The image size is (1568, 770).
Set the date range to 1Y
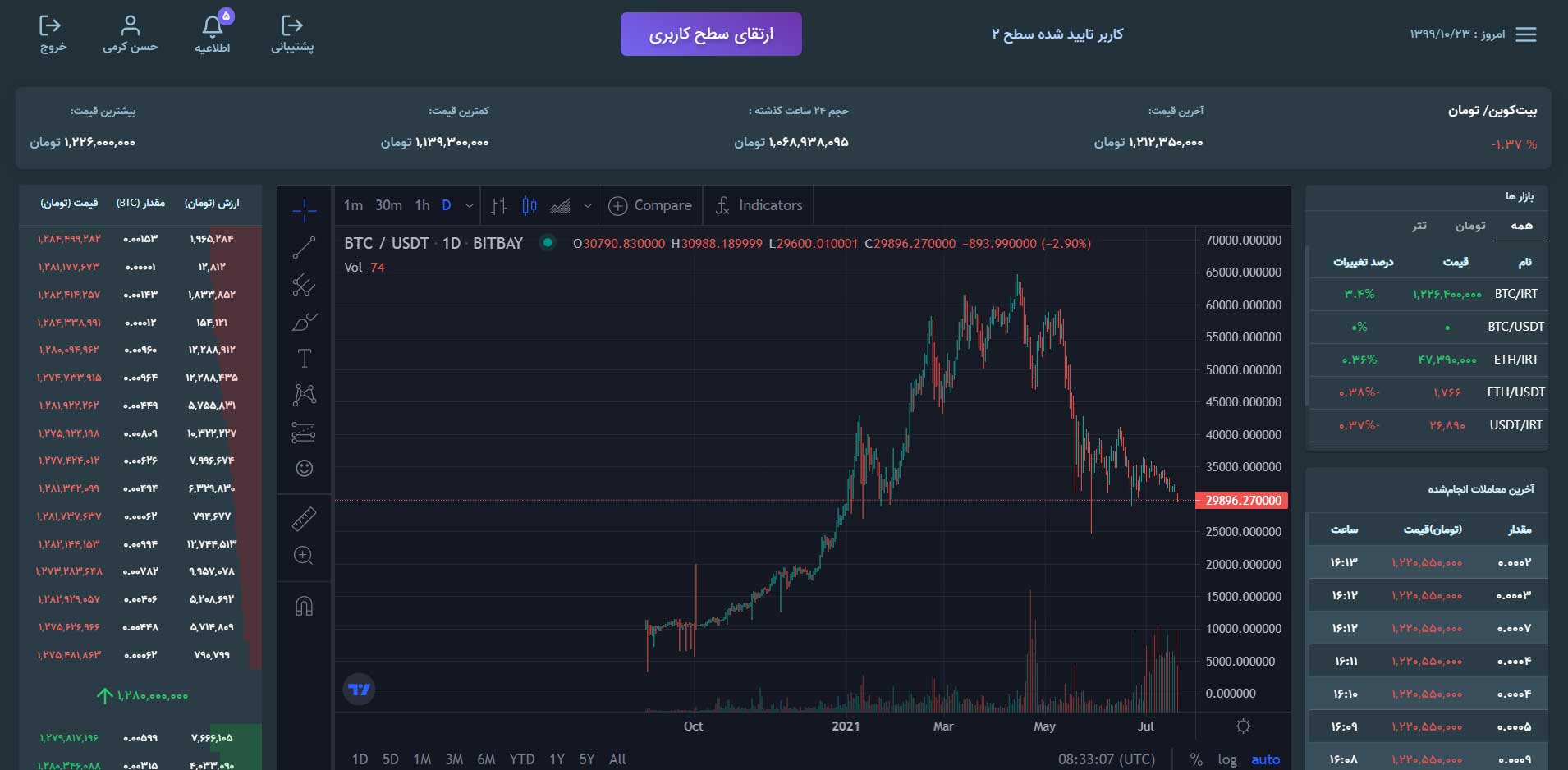[557, 759]
